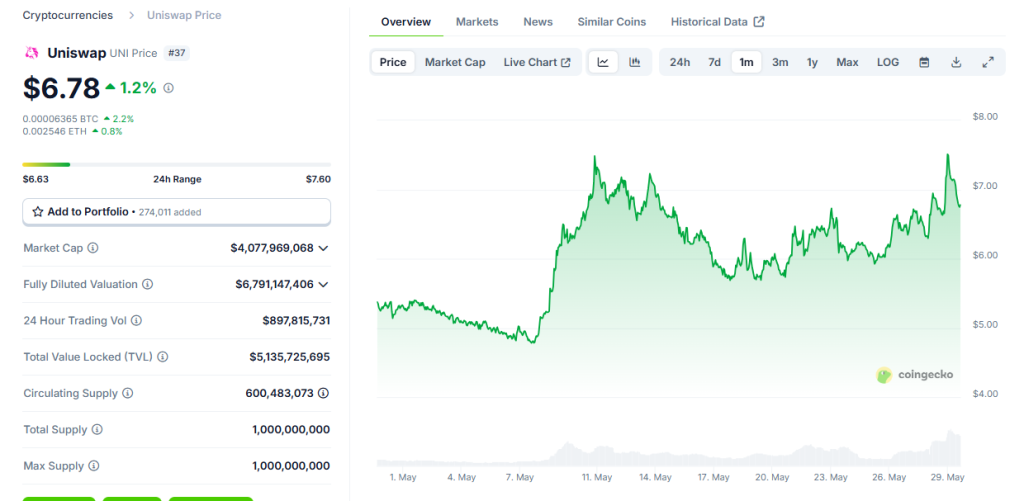Open the Overview tab
This screenshot has width=1024, height=501.
406,22
